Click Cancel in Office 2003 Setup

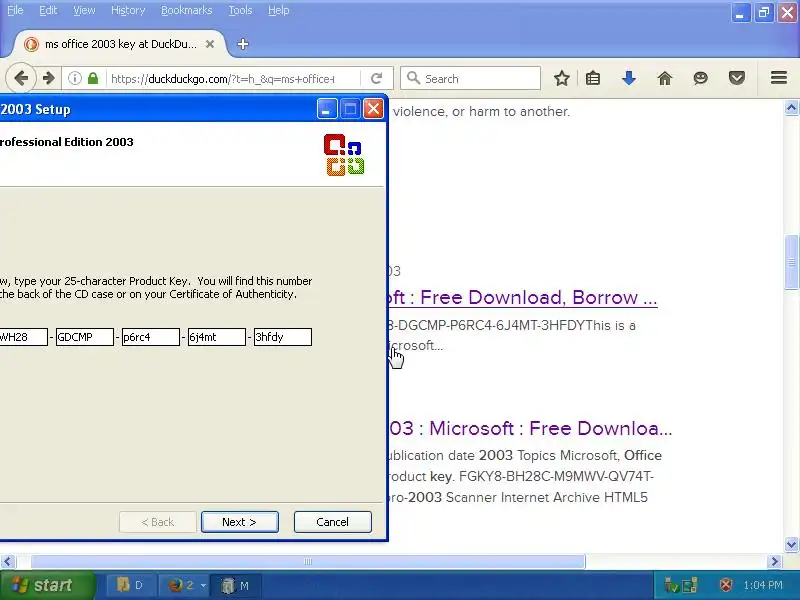pos(333,522)
